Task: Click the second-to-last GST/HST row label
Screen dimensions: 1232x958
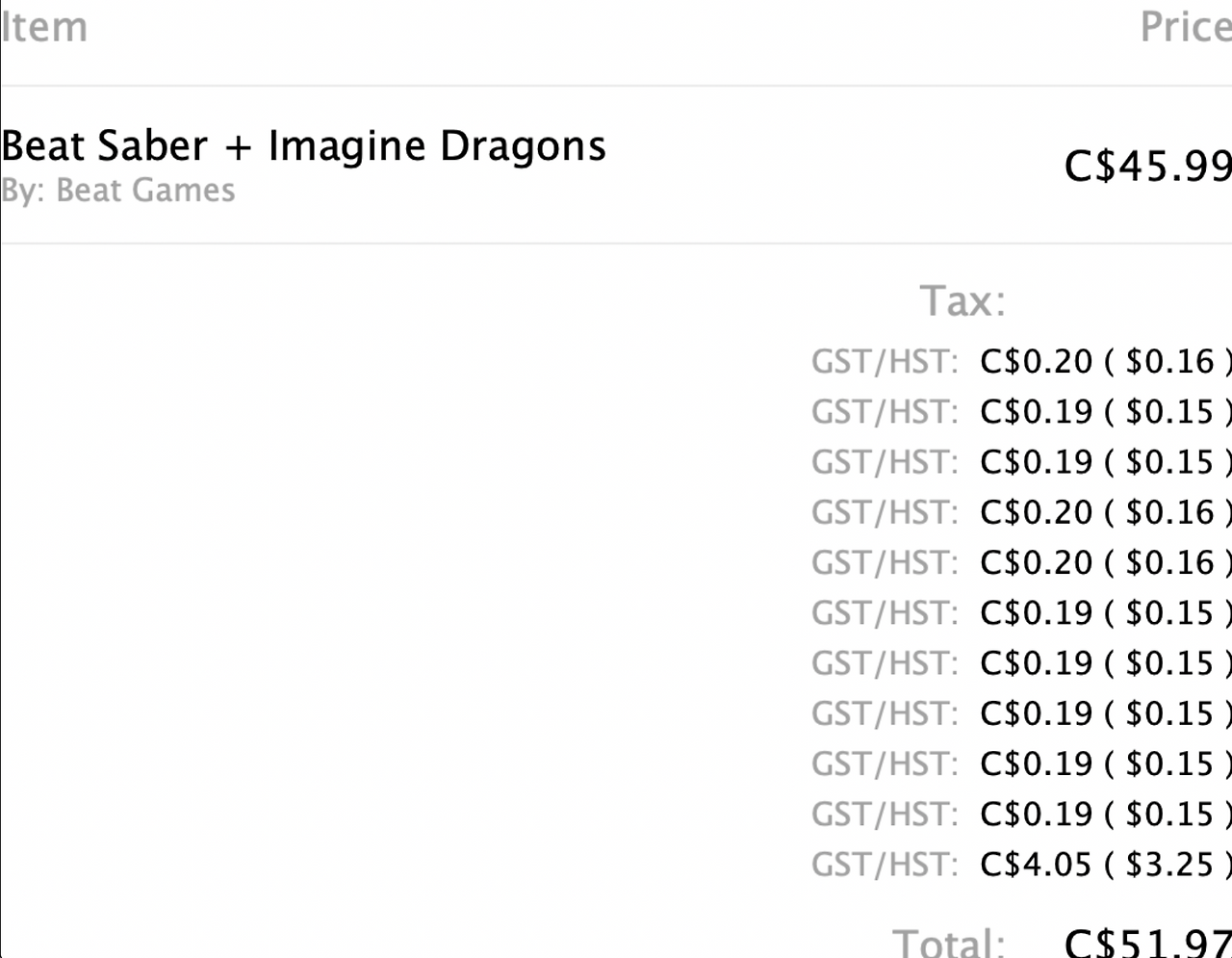Action: 885,815
